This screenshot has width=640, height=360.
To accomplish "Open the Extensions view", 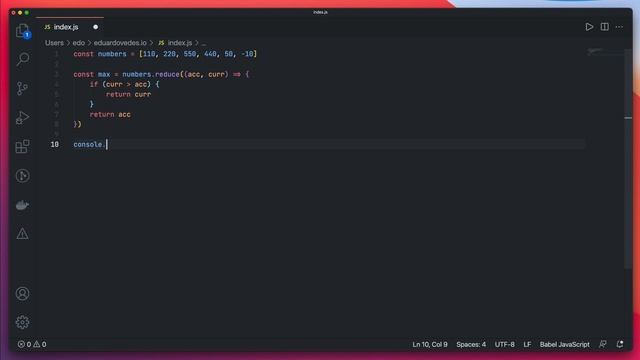I will (22, 147).
